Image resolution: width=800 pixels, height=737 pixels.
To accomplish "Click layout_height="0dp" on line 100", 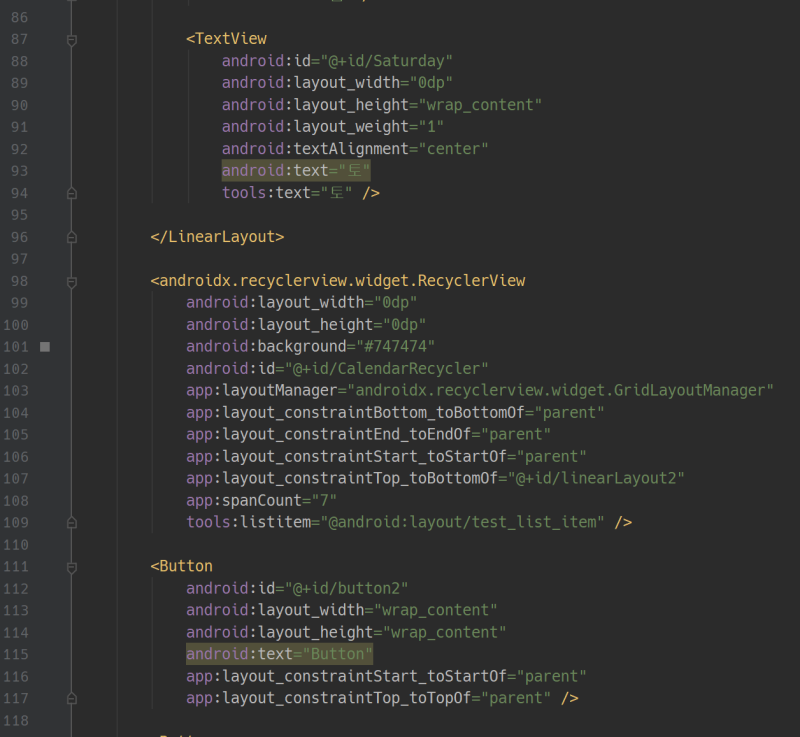I will coord(342,324).
